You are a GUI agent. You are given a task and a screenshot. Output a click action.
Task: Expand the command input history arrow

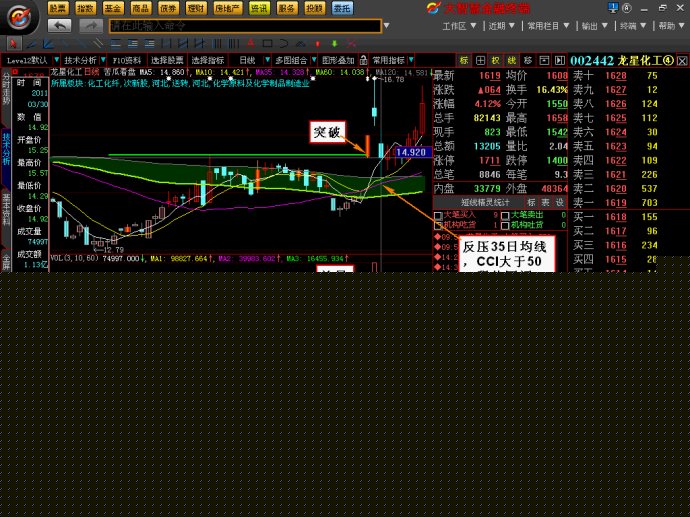coord(386,26)
